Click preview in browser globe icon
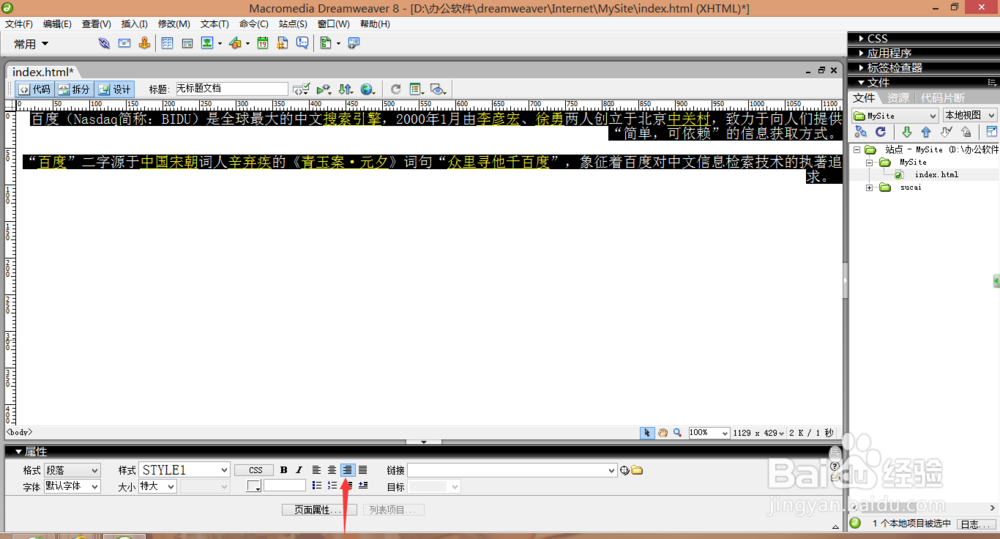This screenshot has height=539, width=1000. click(367, 89)
